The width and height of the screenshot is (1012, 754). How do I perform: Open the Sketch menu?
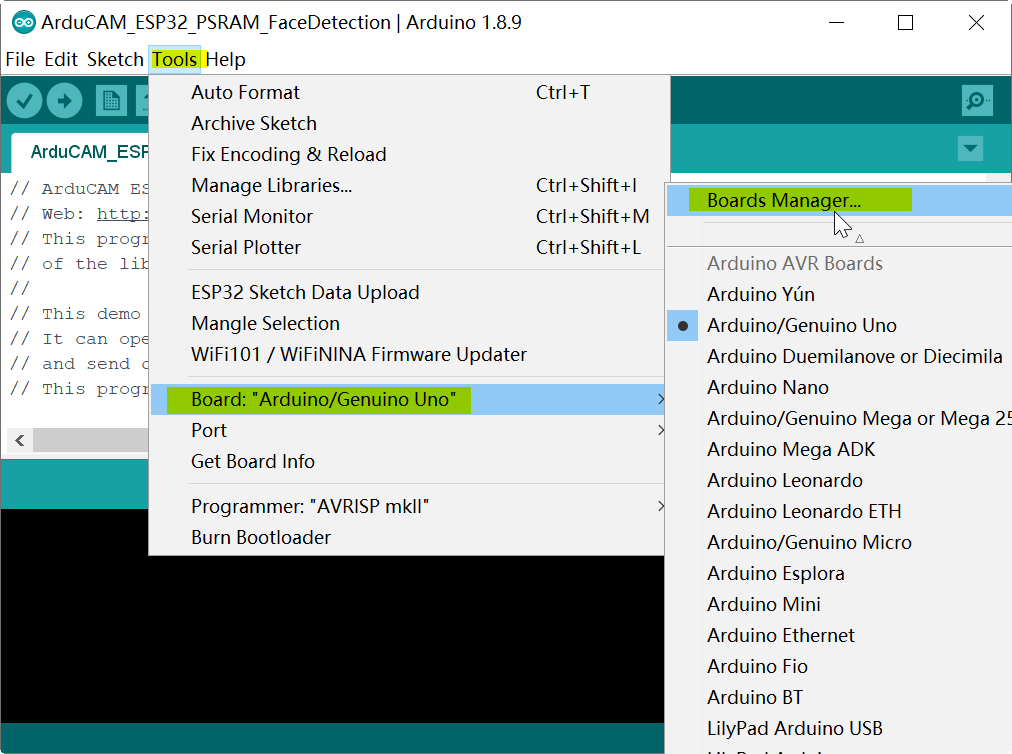point(115,59)
